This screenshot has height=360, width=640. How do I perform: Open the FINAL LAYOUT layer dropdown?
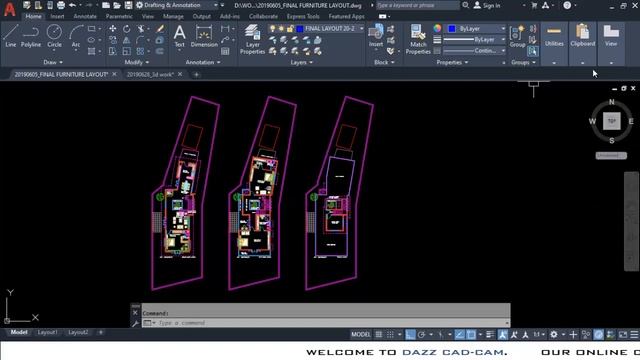click(362, 29)
